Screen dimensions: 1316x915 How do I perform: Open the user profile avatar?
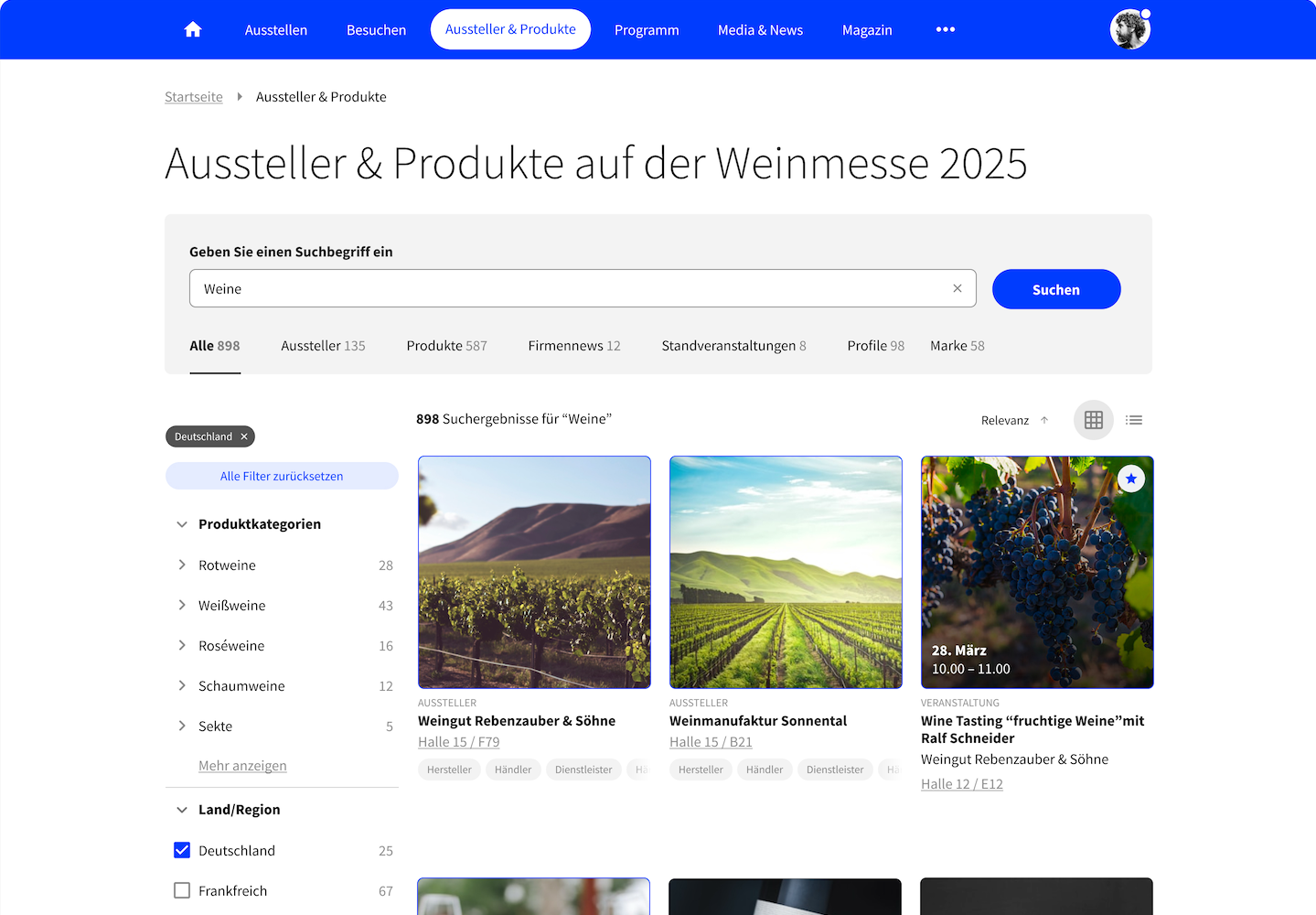(x=1130, y=29)
